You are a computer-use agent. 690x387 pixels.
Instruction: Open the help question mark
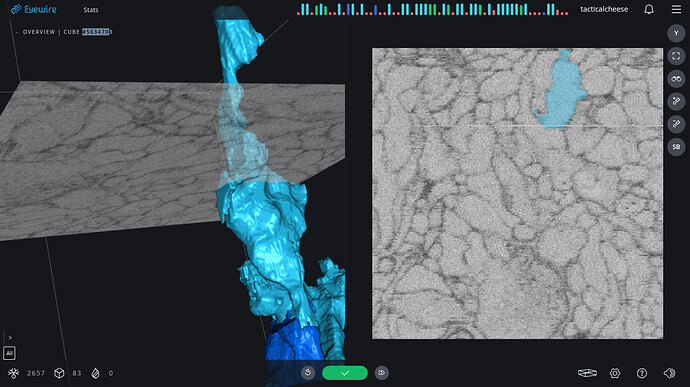coord(642,373)
